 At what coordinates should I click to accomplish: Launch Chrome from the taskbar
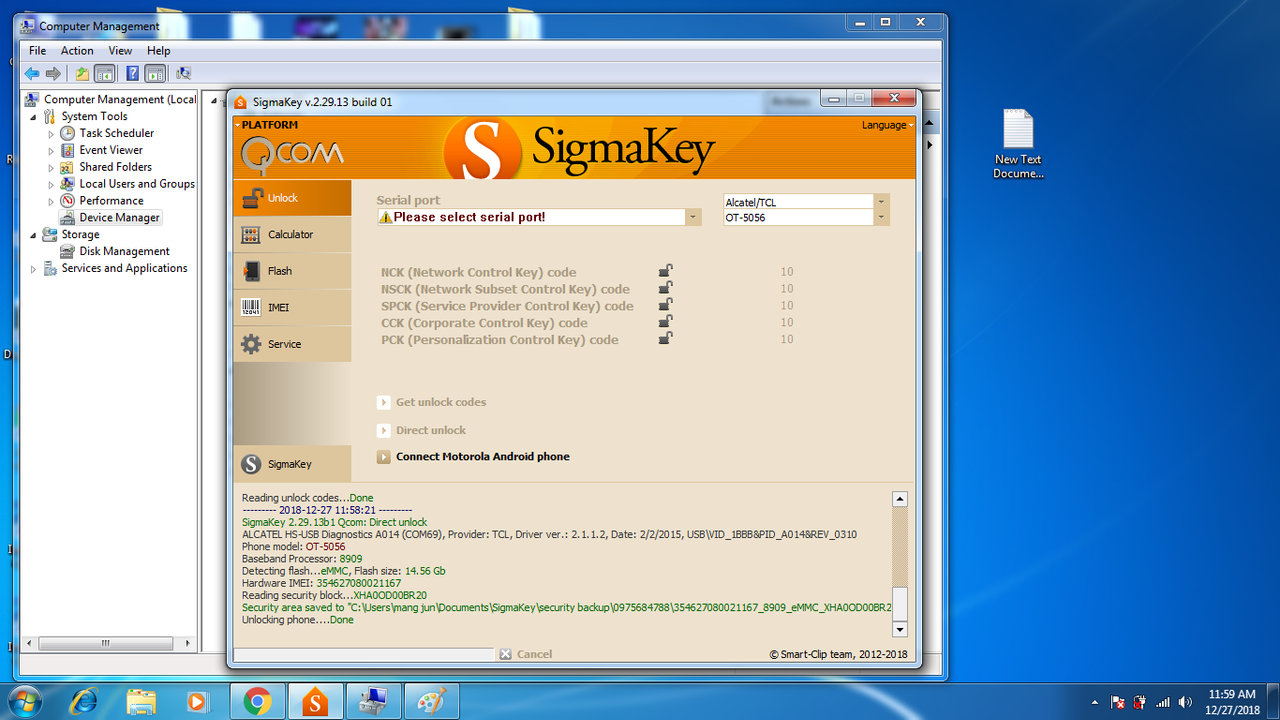pos(257,701)
